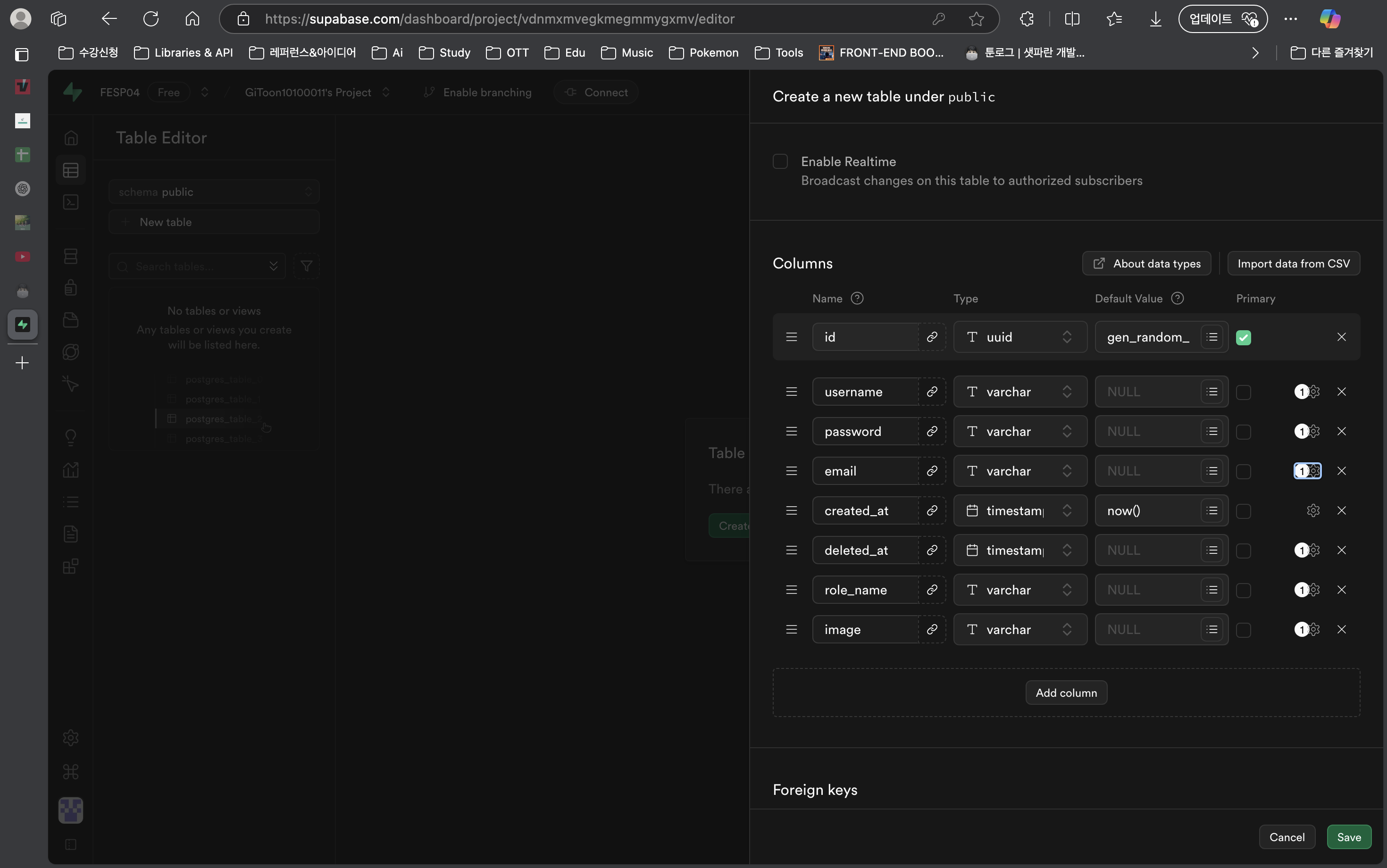The width and height of the screenshot is (1387, 868).
Task: Remove the password column
Action: [x=1342, y=431]
